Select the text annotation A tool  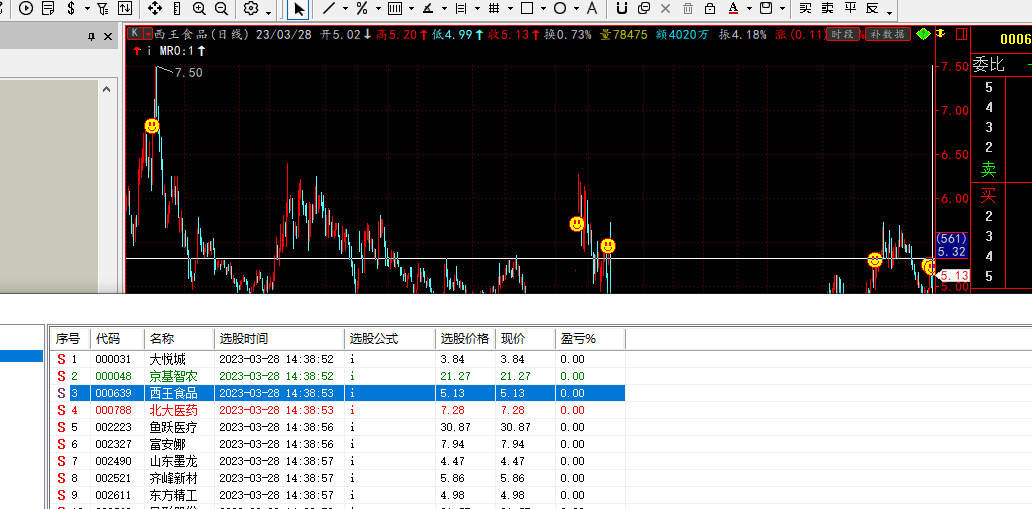click(x=592, y=9)
